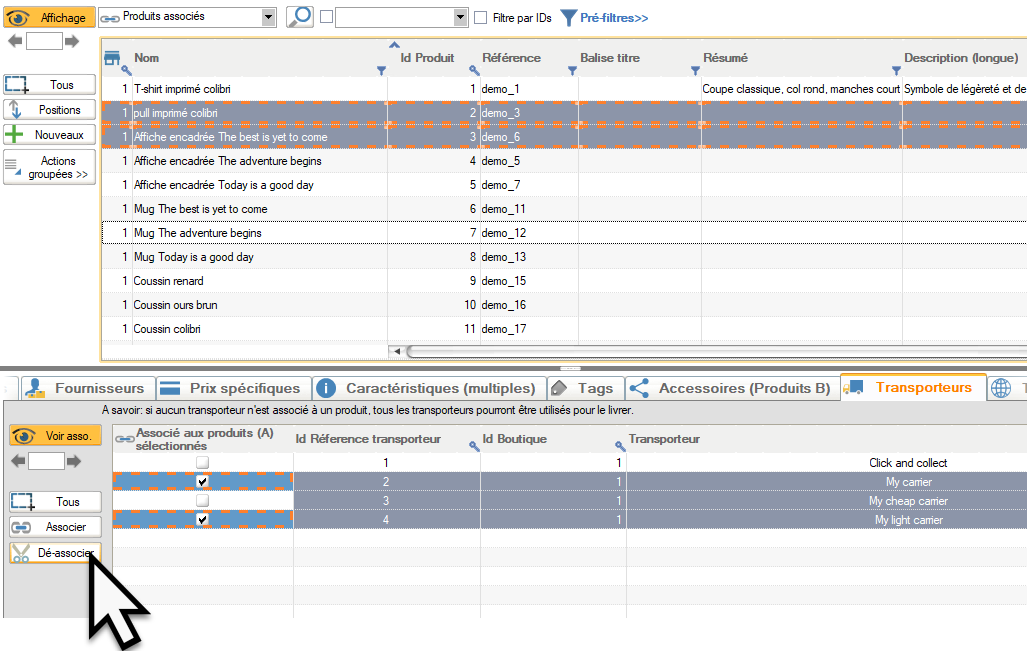Click the Pré-filtres>> link

coord(614,18)
